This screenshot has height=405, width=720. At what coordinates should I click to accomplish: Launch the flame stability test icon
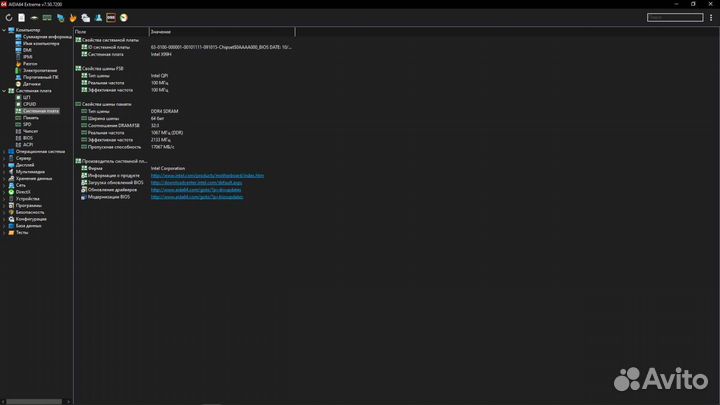[x=74, y=18]
